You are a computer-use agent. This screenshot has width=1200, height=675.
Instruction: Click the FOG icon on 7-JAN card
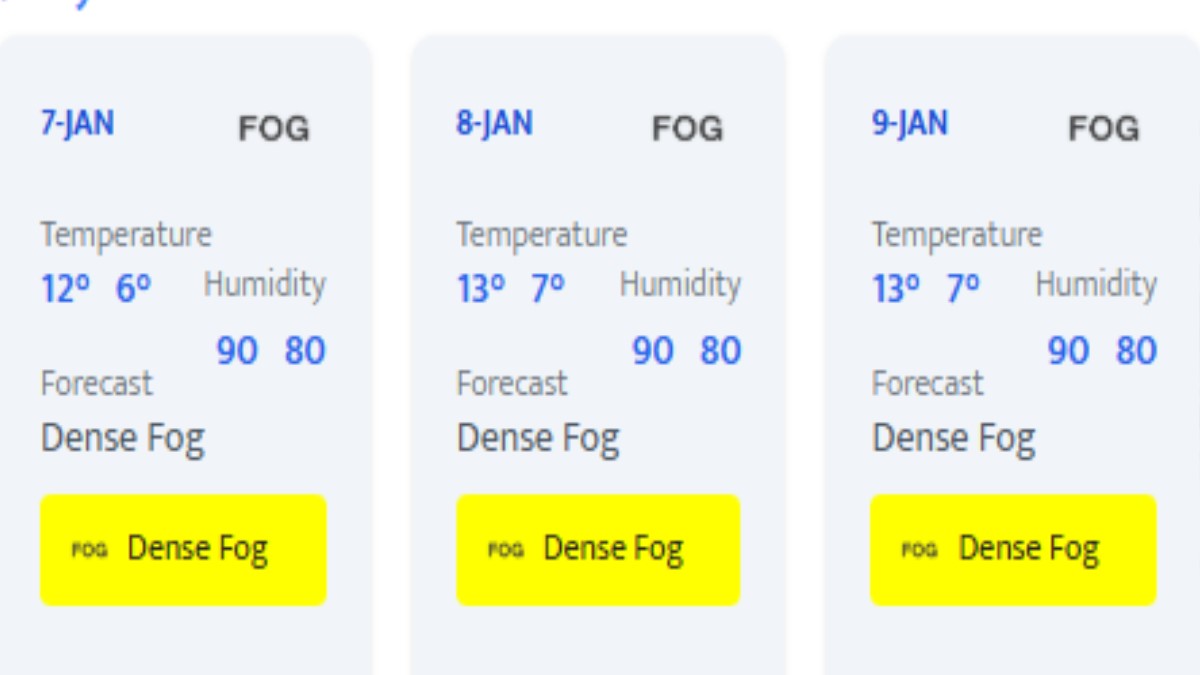pos(273,129)
